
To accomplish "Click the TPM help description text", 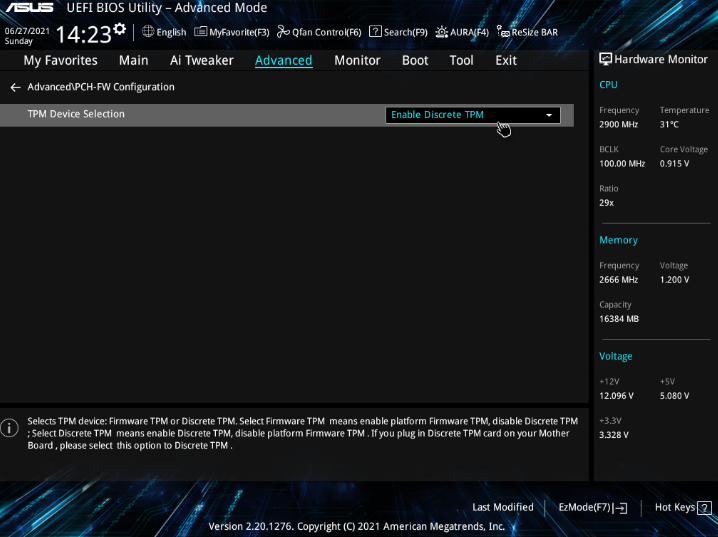I will [x=302, y=433].
